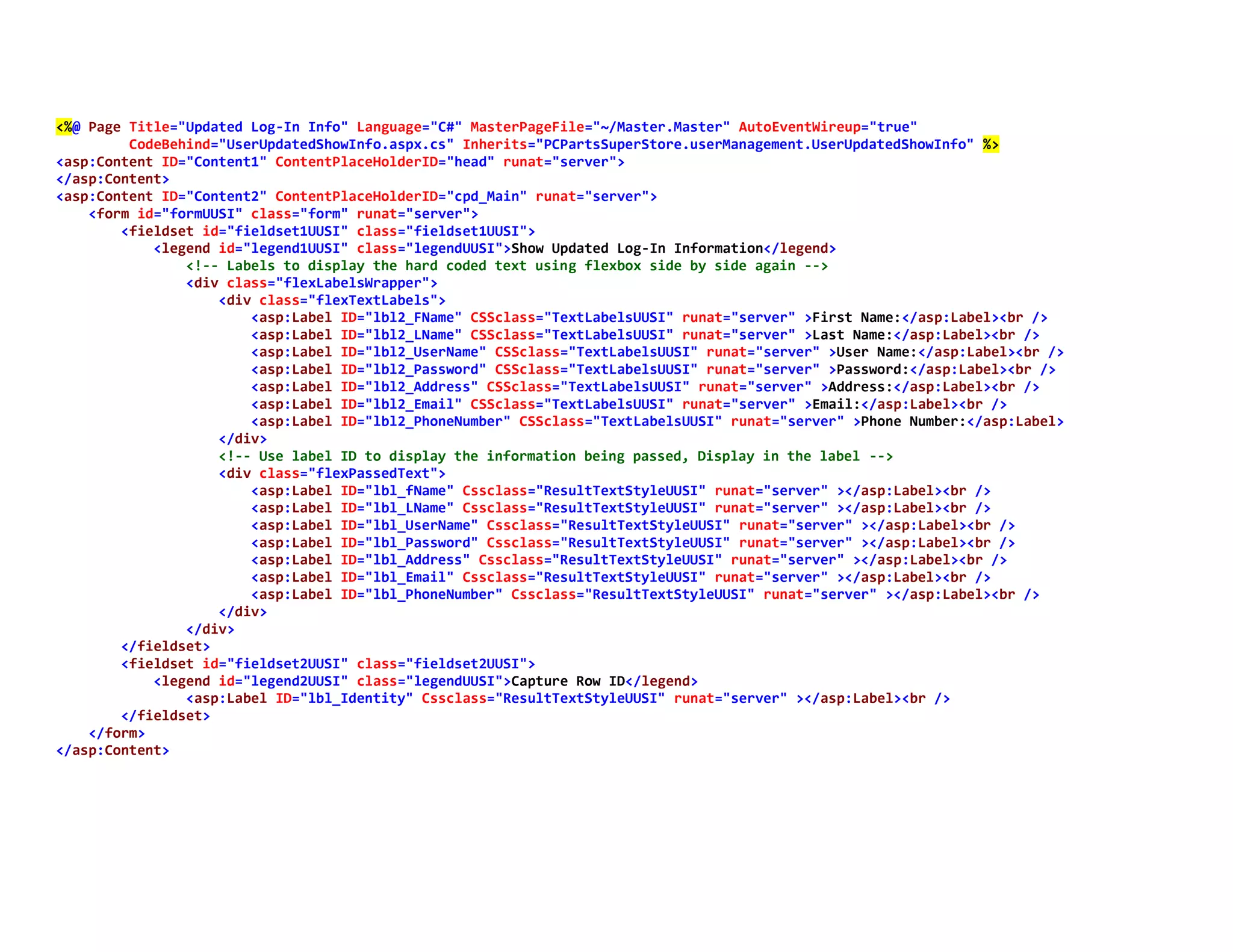This screenshot has height=952, width=1233.
Task: Click the highlighted %> closing directive tag
Action: tap(990, 144)
